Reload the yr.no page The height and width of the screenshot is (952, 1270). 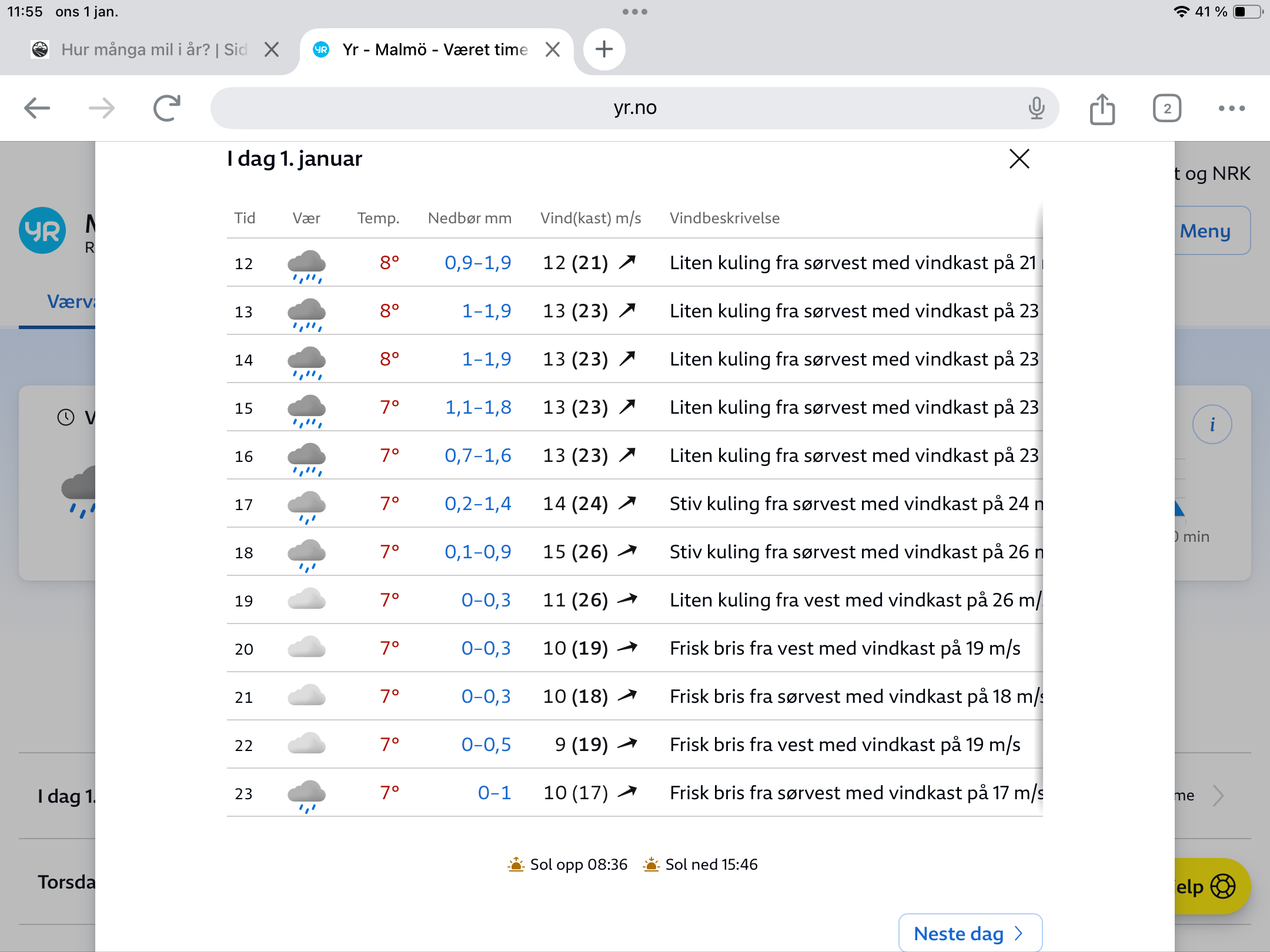click(167, 108)
